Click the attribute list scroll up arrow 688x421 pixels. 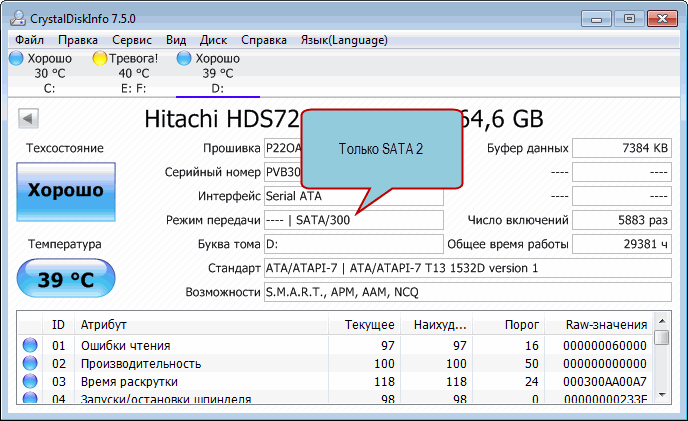[662, 321]
